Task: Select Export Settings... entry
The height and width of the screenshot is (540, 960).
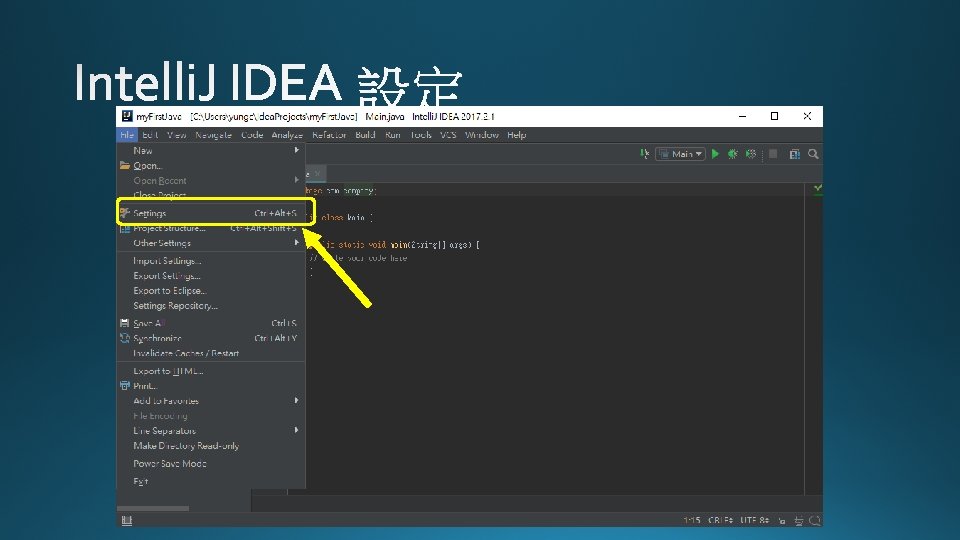Action: 211,276
